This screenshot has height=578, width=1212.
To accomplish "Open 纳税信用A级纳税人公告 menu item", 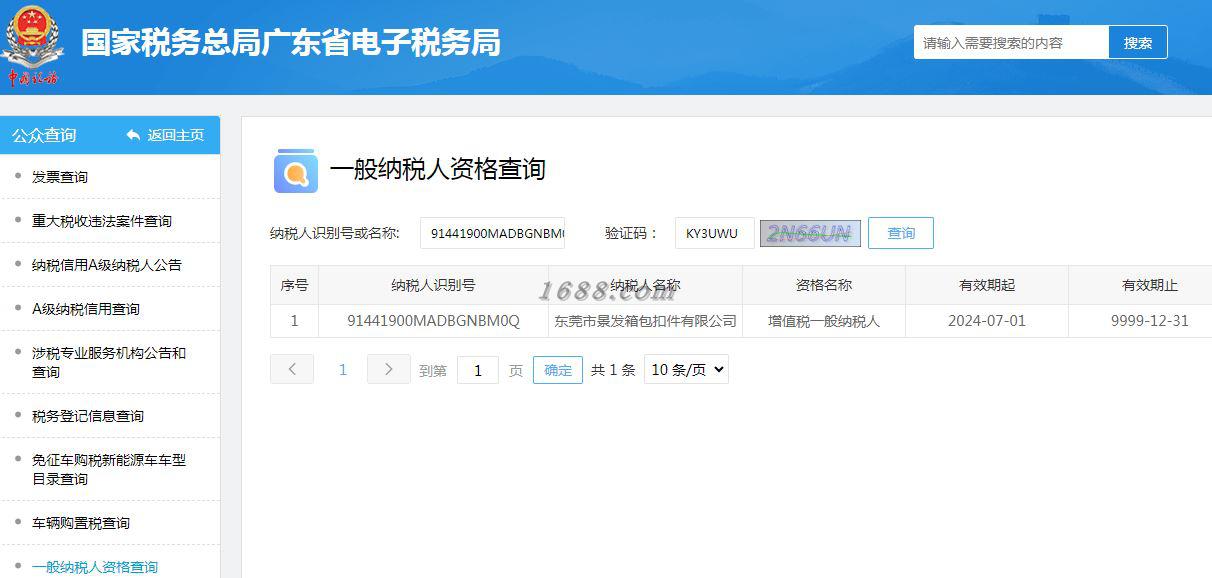I will tap(107, 265).
